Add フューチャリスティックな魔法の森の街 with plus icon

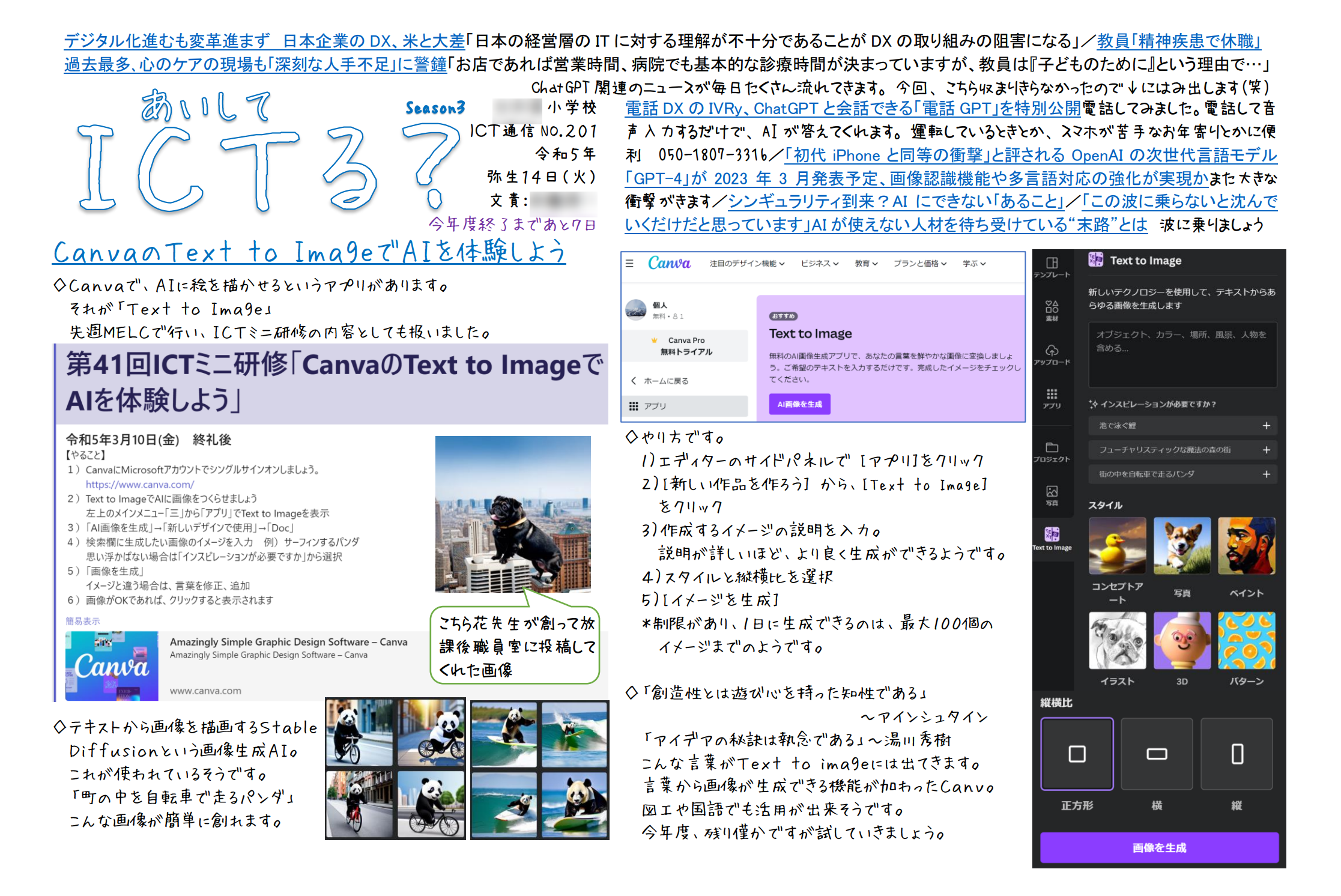tap(1266, 450)
